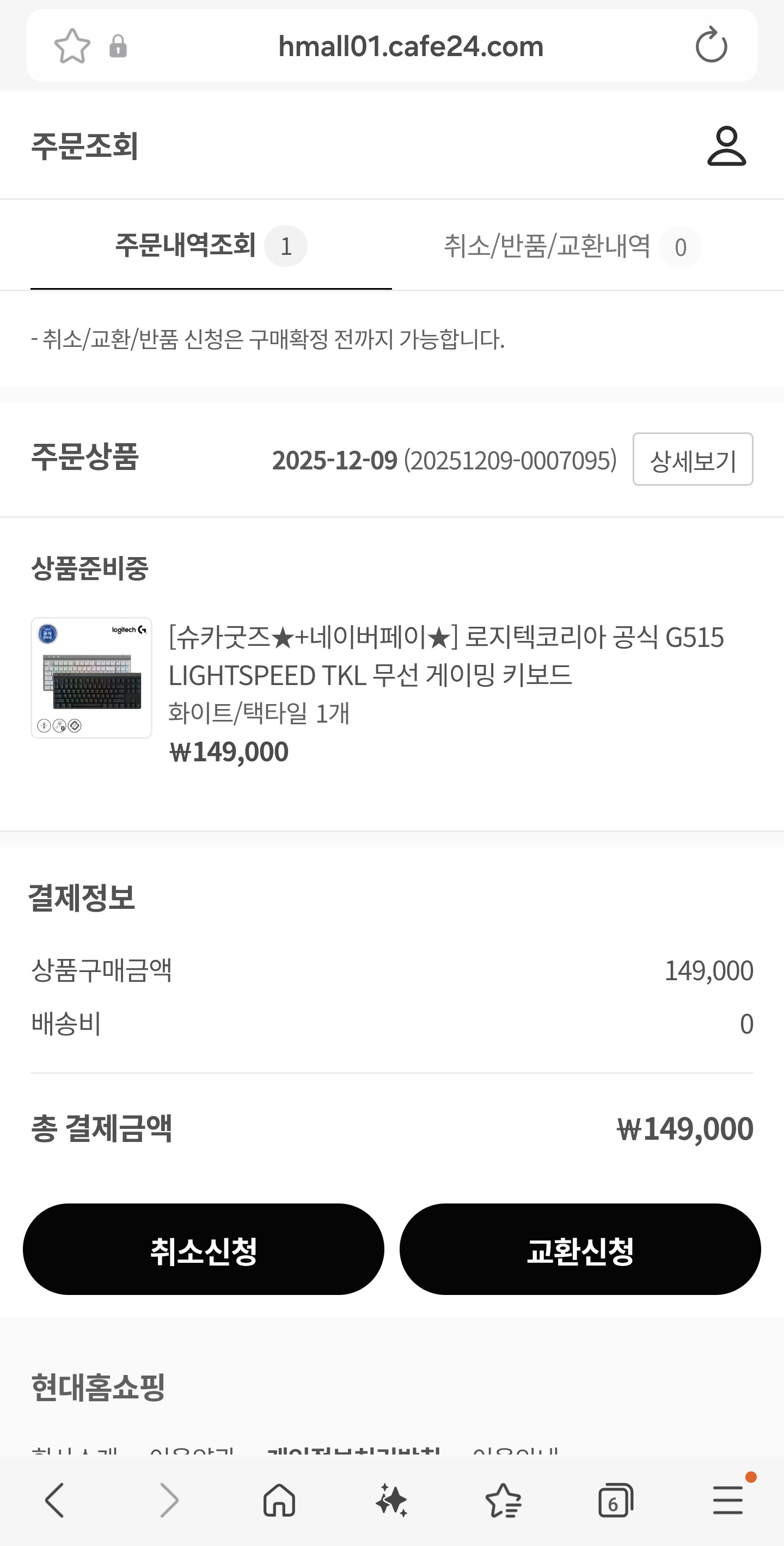Go back with browser back arrow
Screen dimensions: 784x1546
click(54, 1500)
